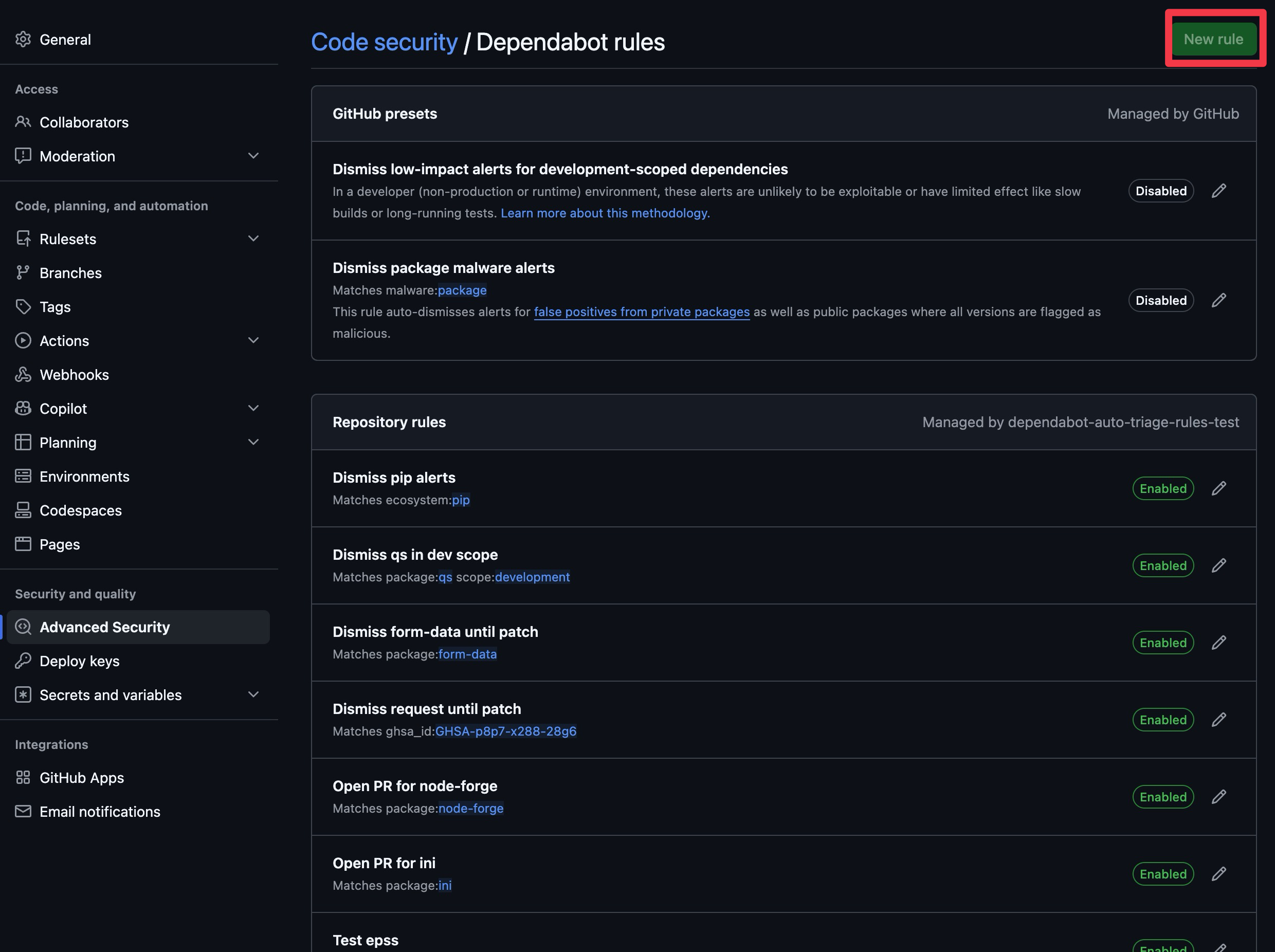Expand the Actions section chevron
The width and height of the screenshot is (1275, 952).
point(253,341)
